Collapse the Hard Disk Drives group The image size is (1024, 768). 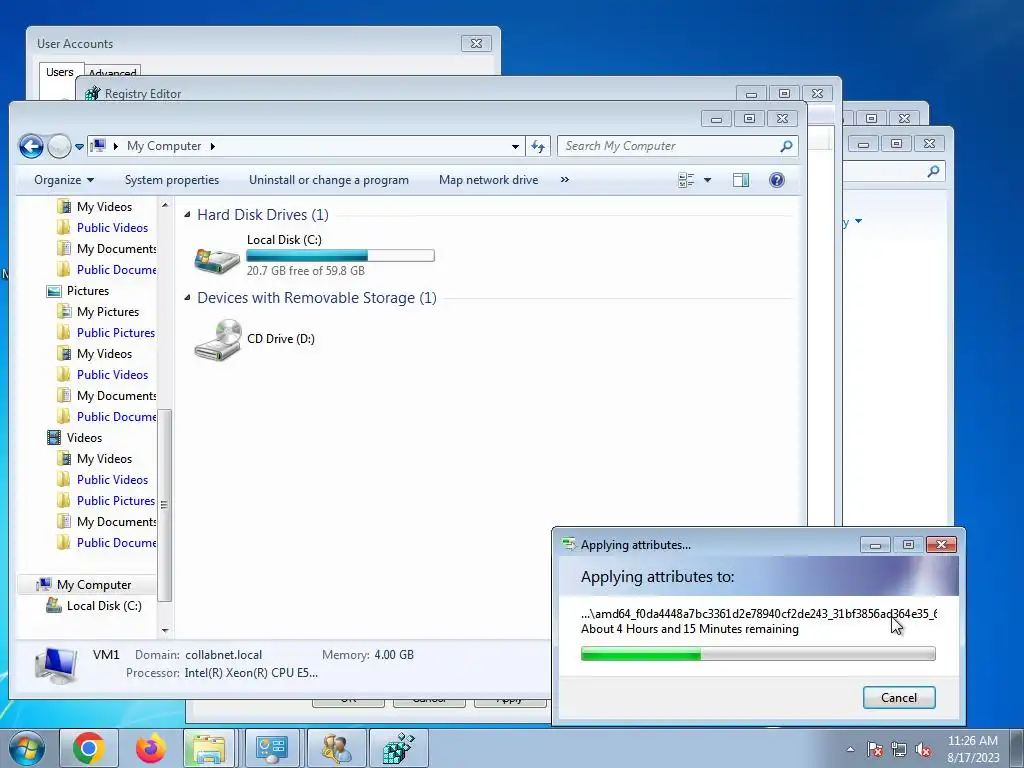pyautogui.click(x=187, y=215)
